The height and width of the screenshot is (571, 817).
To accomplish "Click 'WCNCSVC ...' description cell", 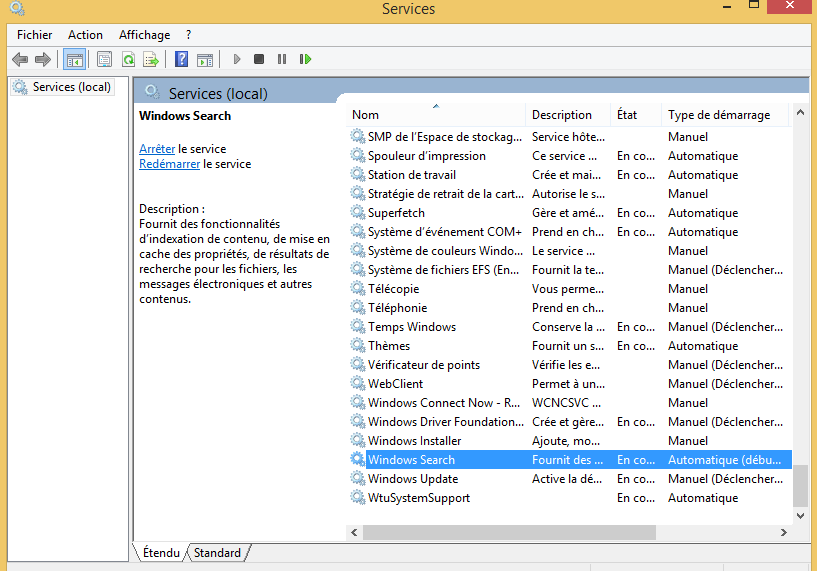I will 566,402.
